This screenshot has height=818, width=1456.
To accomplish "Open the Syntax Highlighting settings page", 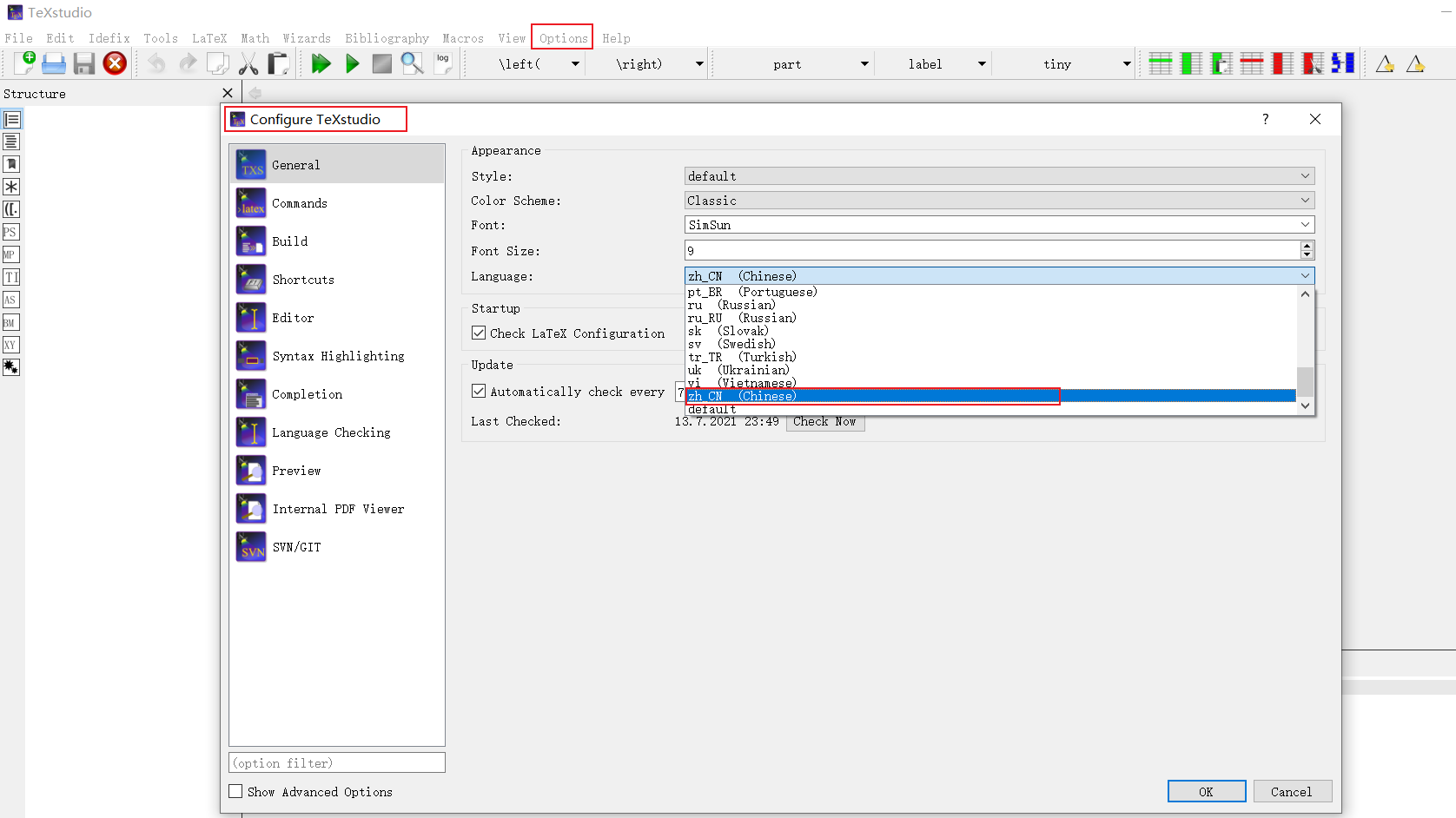I will pyautogui.click(x=338, y=355).
